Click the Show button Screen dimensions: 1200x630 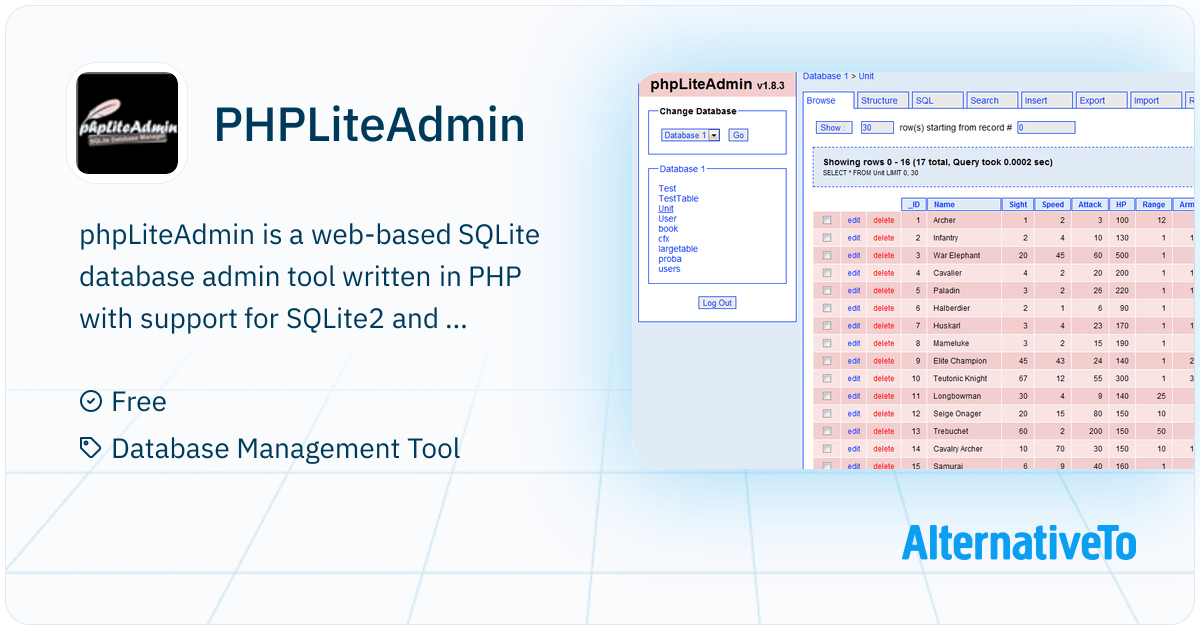click(x=834, y=127)
